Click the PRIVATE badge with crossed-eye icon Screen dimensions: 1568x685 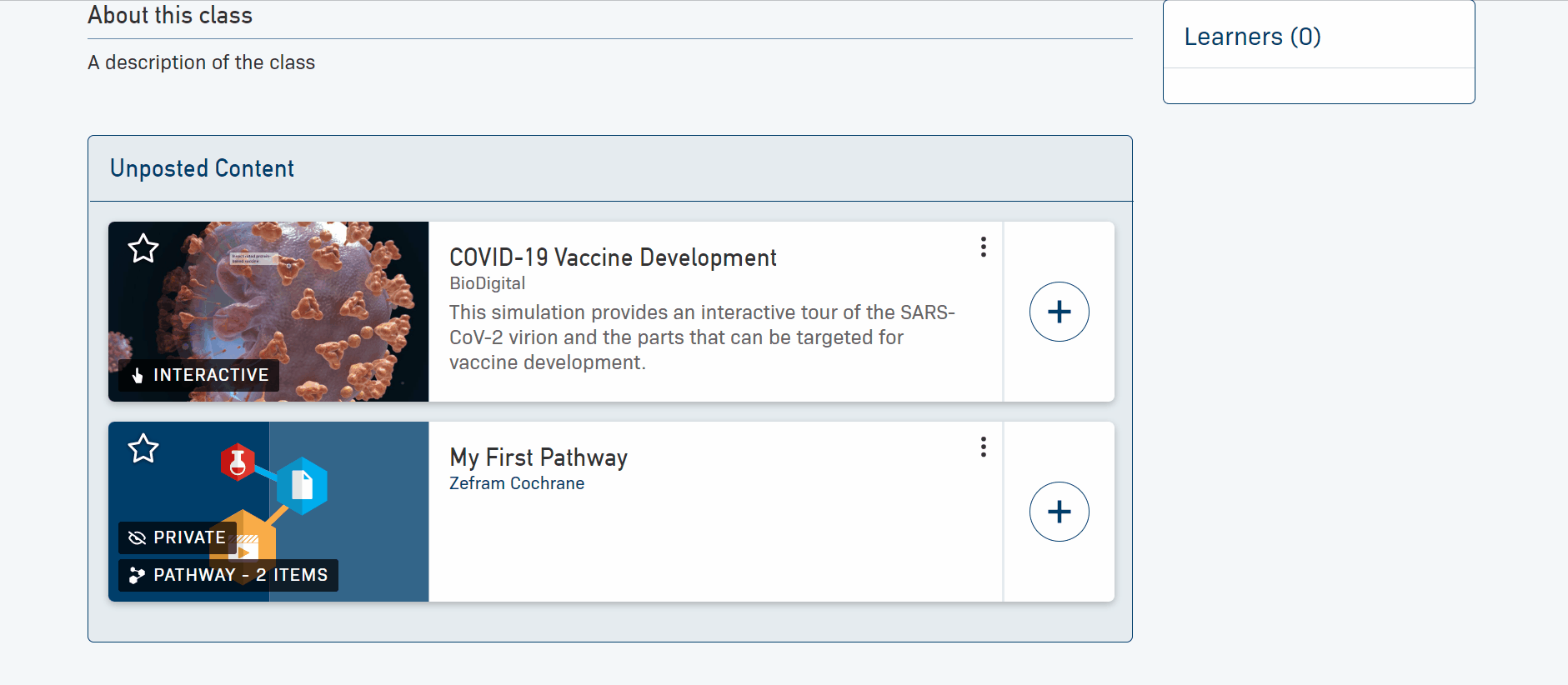(178, 537)
